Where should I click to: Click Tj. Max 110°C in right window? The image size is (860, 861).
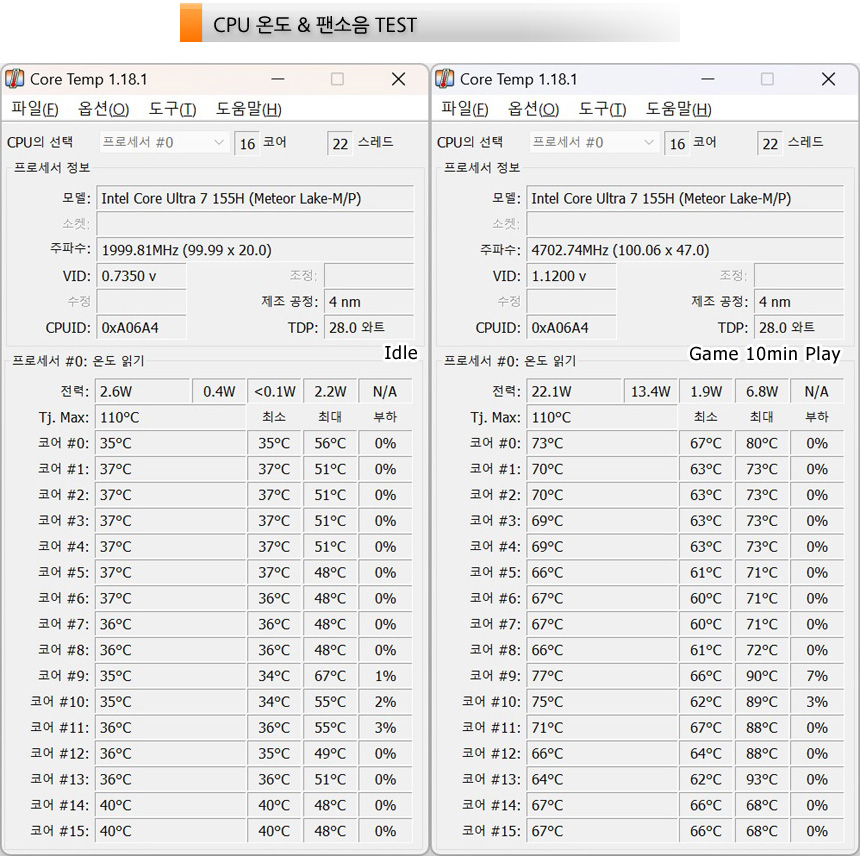point(602,417)
